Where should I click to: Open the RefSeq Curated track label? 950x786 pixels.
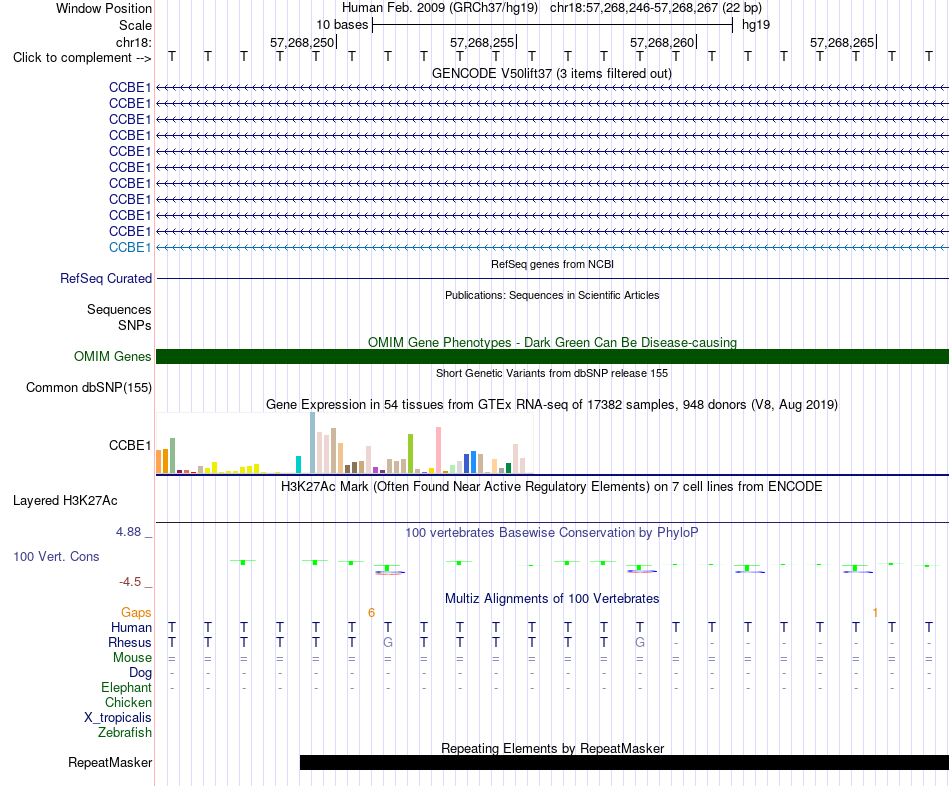105,278
